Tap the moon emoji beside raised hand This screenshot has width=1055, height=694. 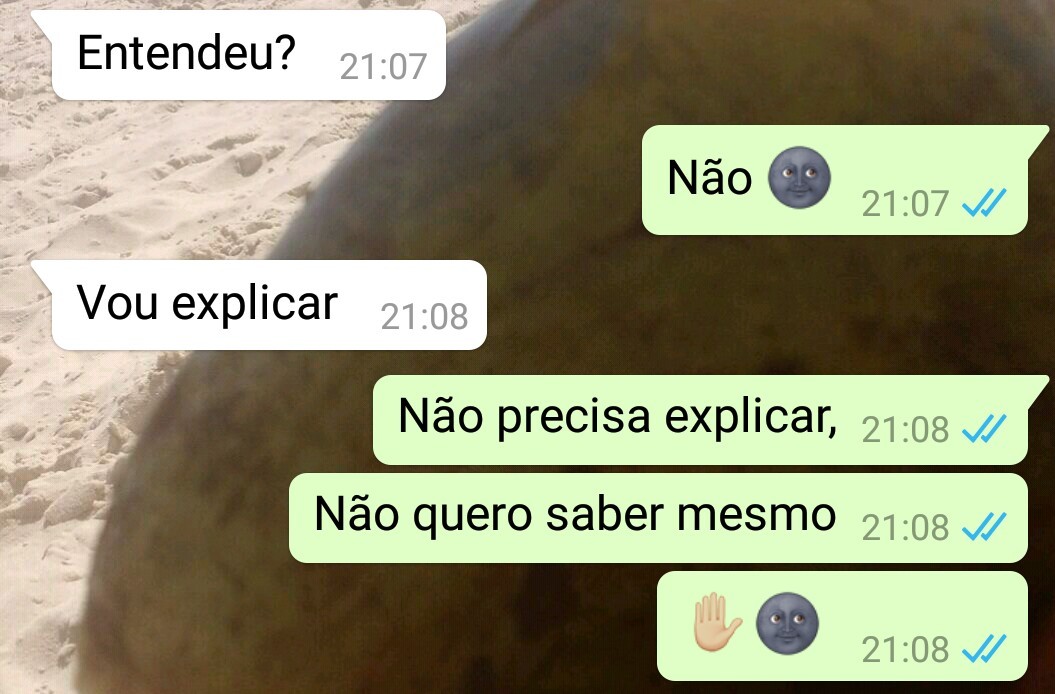tap(787, 623)
